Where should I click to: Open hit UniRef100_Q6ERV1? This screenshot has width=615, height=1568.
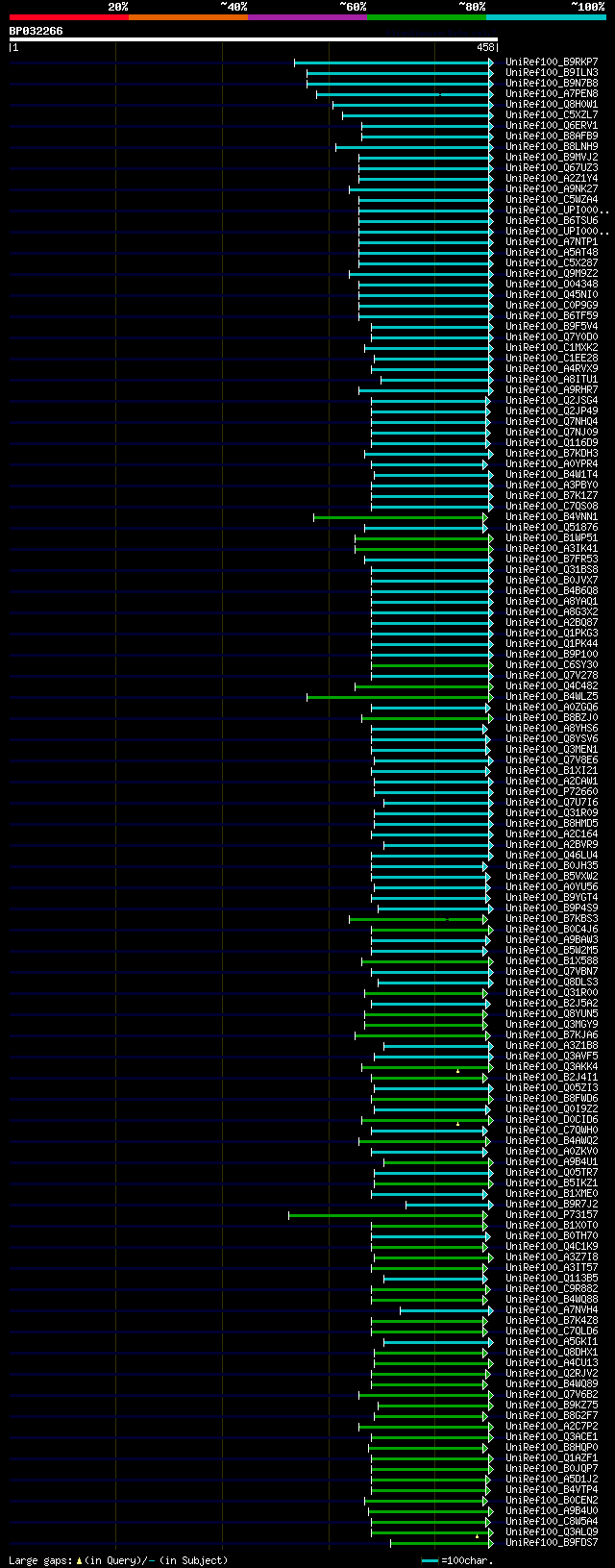552,125
